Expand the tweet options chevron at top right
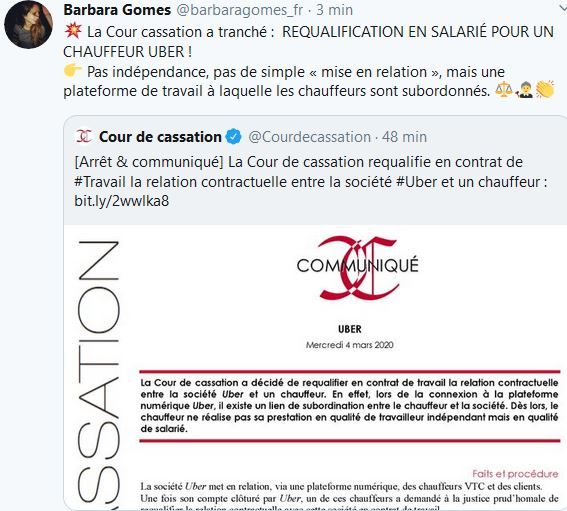 pos(563,7)
